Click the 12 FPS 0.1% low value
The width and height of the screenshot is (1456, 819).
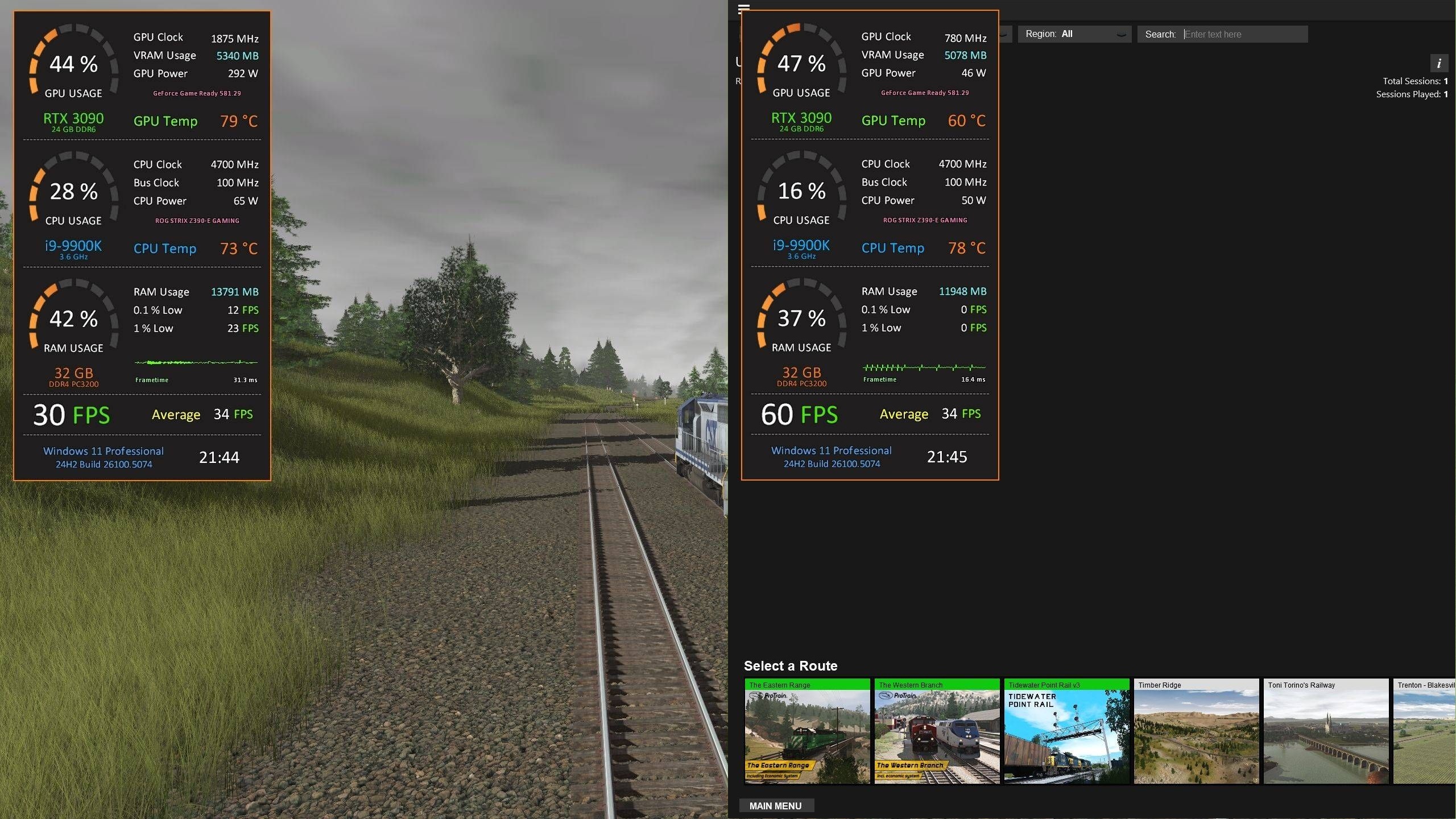243,310
